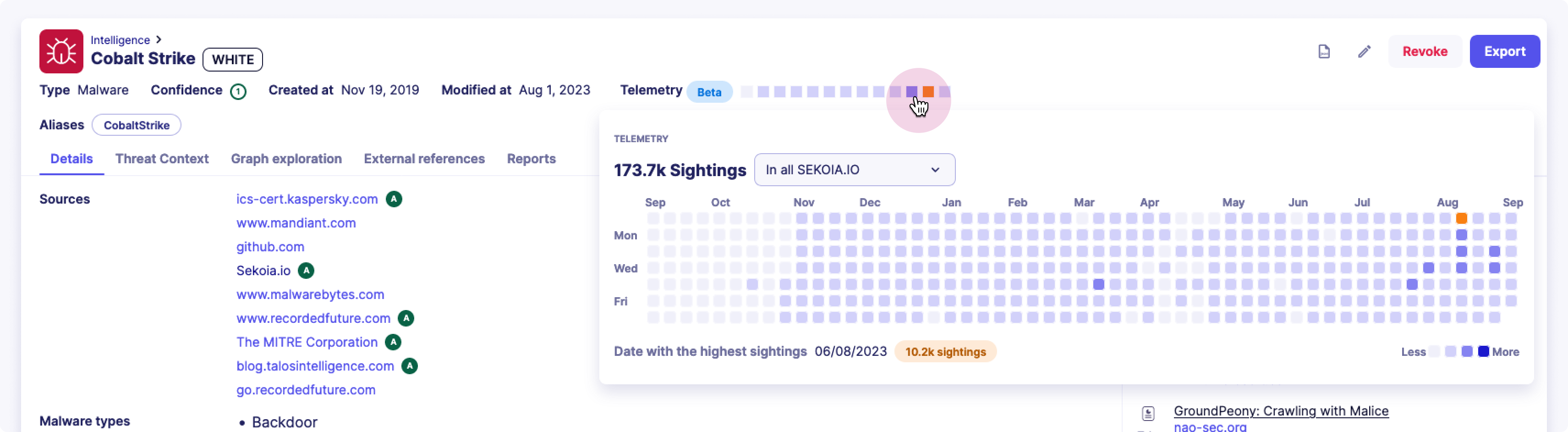Image resolution: width=1568 pixels, height=432 pixels.
Task: Click the Export button
Action: pyautogui.click(x=1505, y=51)
